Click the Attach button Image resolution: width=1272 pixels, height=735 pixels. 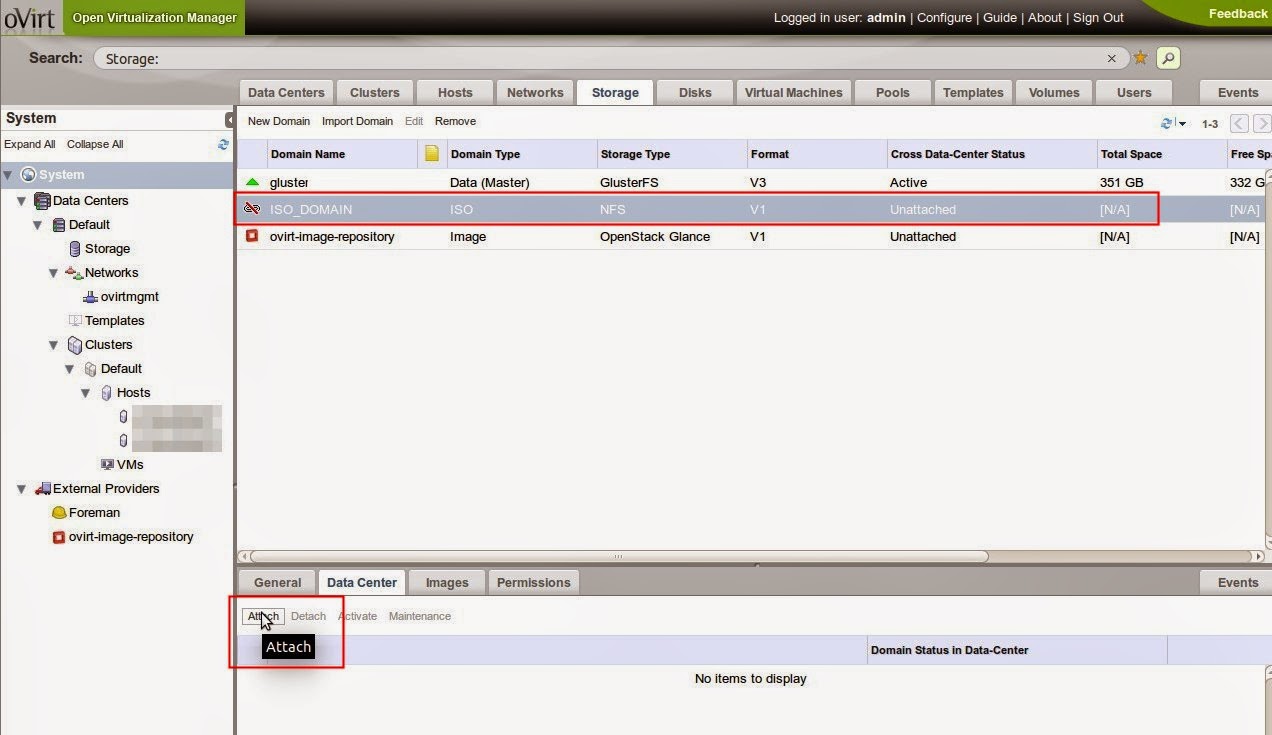pos(264,616)
